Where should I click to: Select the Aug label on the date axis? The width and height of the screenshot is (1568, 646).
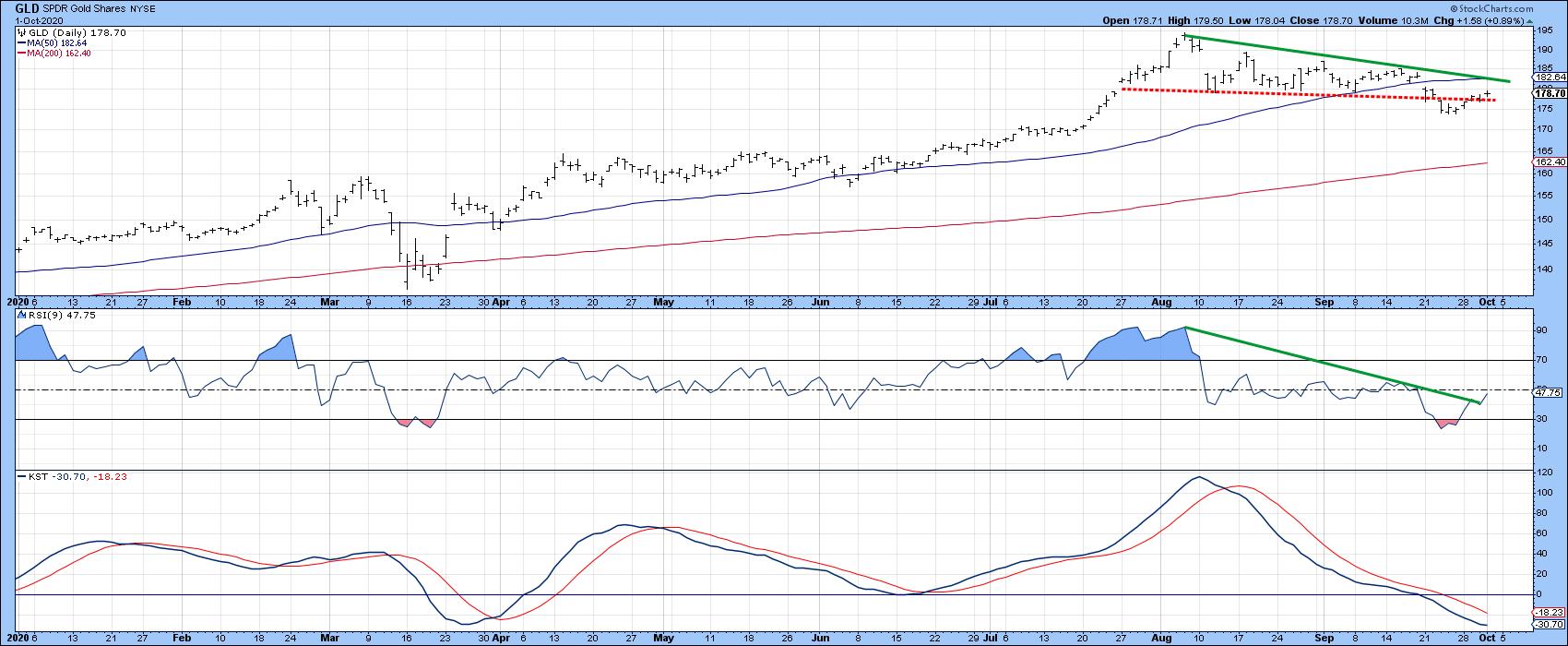[x=1161, y=302]
